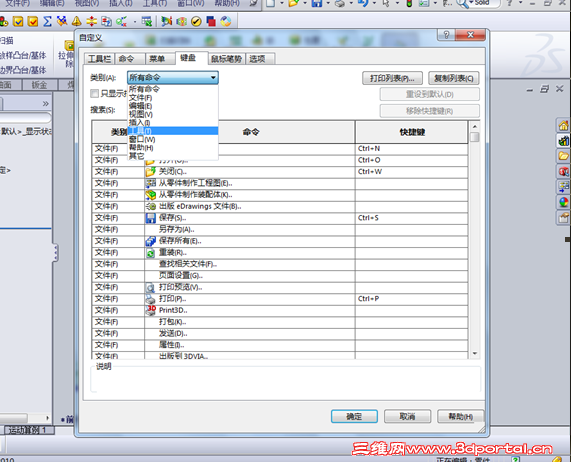Click the scrollbar up arrow of command table
The width and height of the screenshot is (572, 462).
pos(475,127)
